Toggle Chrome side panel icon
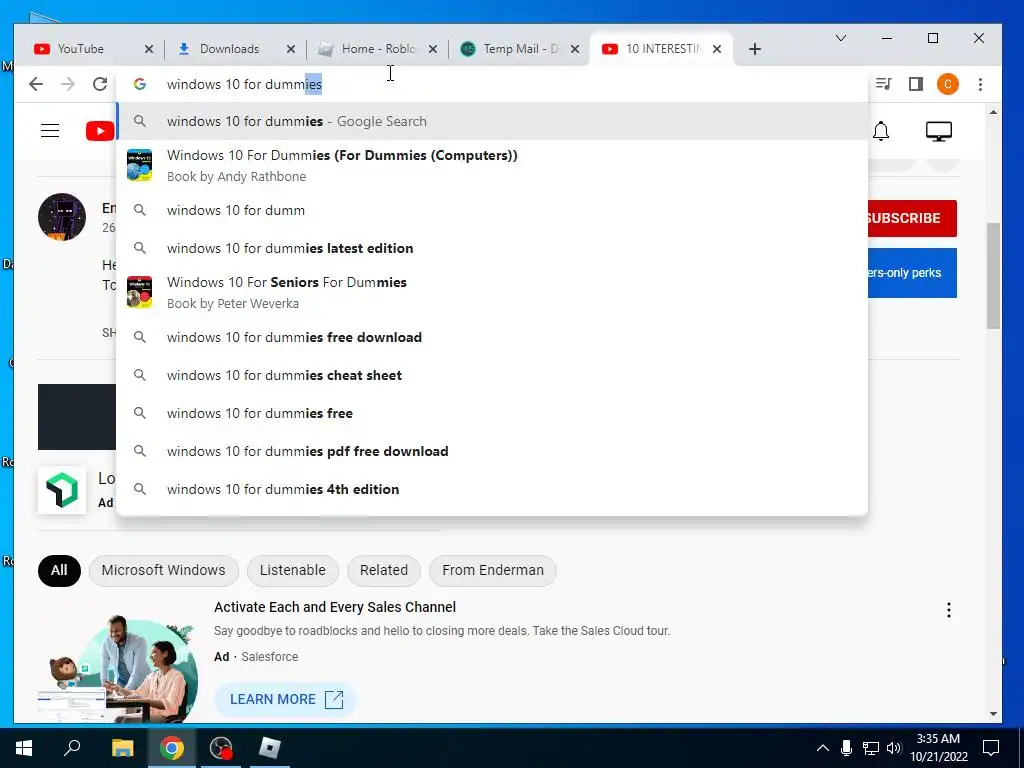 pyautogui.click(x=916, y=84)
